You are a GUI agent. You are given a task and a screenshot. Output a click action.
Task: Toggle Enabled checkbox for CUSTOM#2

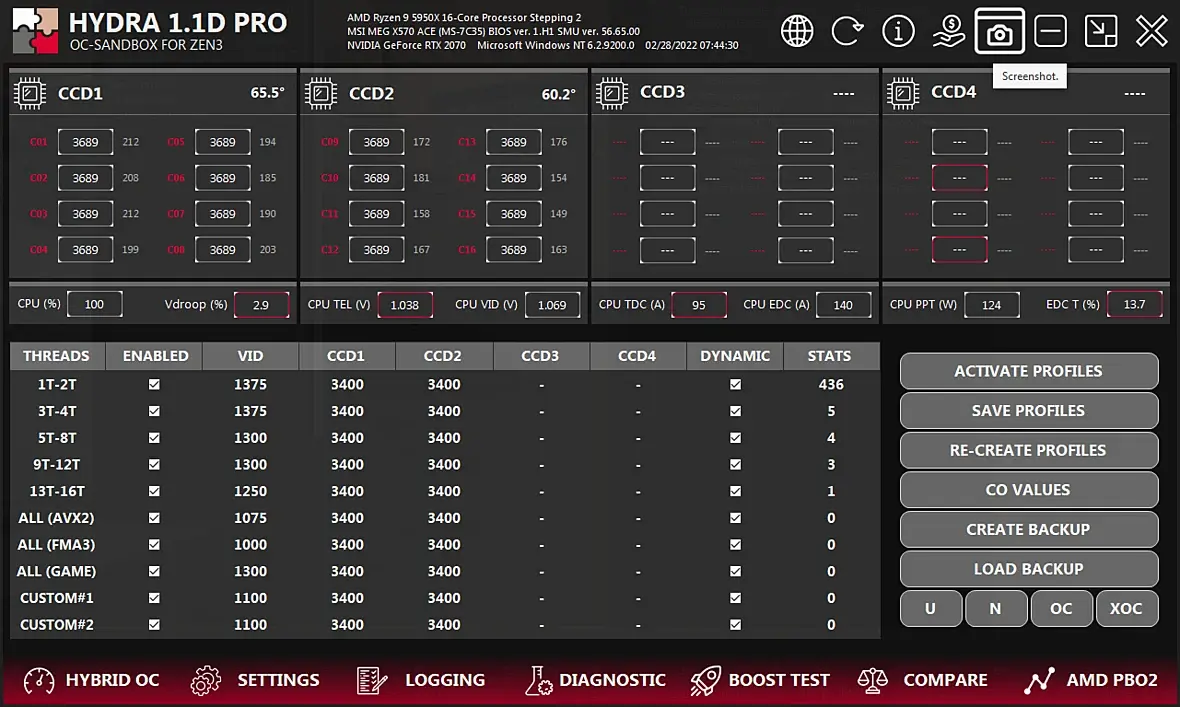(154, 625)
